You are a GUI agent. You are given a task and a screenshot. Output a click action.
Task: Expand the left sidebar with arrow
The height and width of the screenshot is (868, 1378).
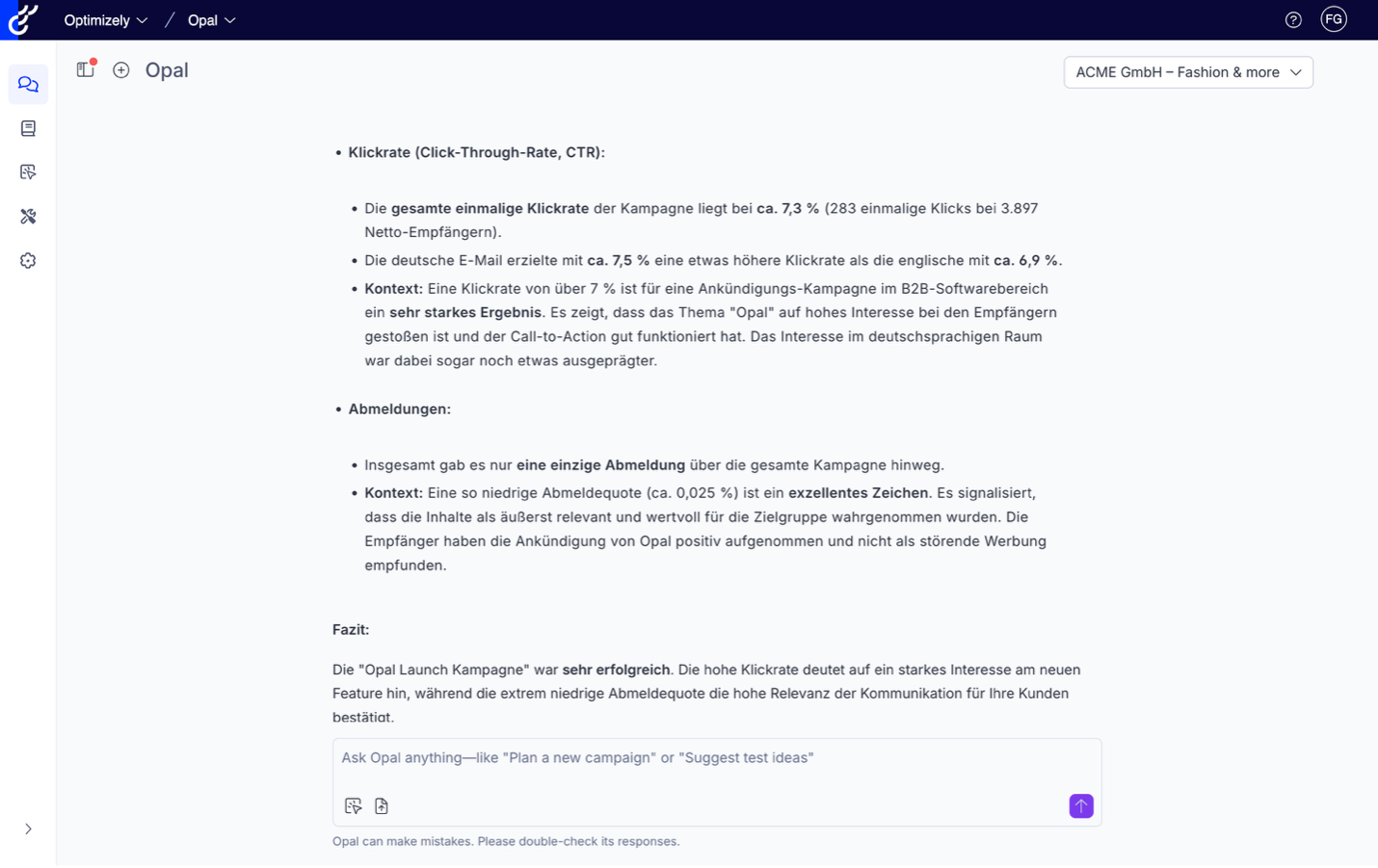tap(28, 829)
